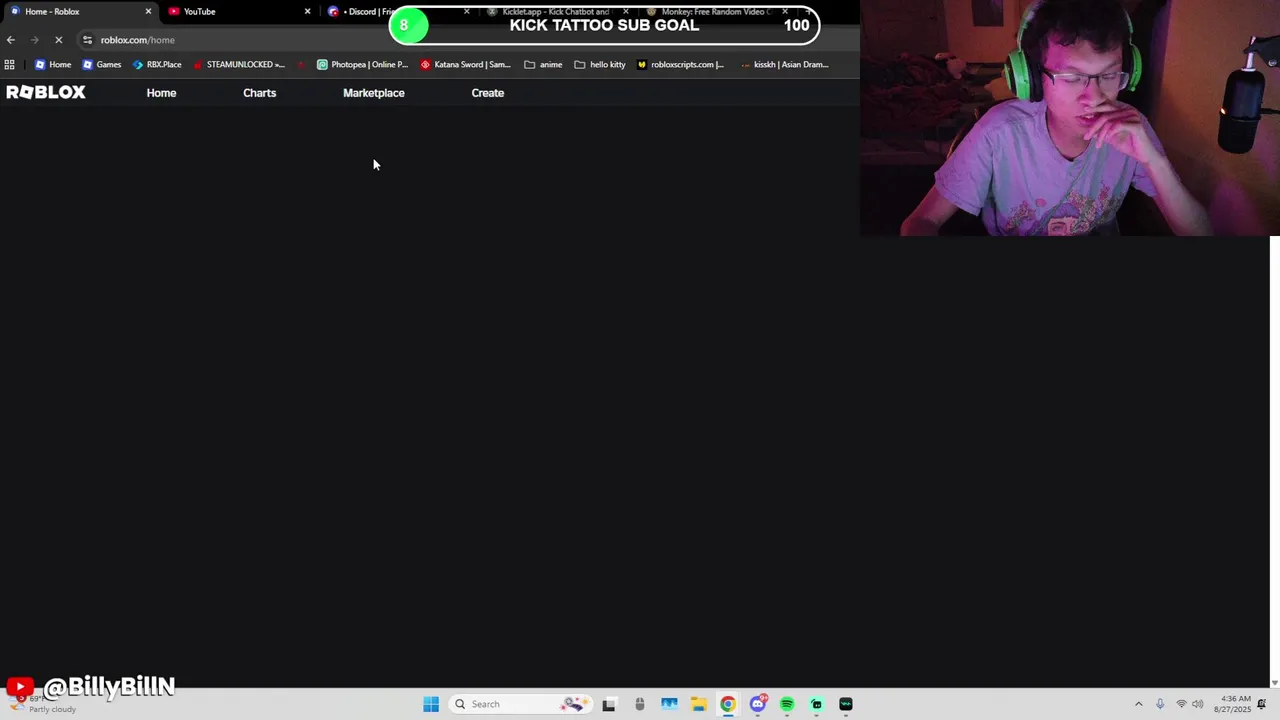The height and width of the screenshot is (720, 1280).
Task: Open the Charts page in Roblox navigation
Action: [259, 93]
